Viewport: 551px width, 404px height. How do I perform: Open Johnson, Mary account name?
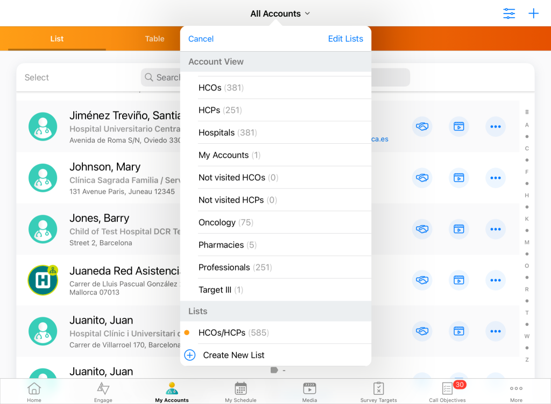coord(105,167)
